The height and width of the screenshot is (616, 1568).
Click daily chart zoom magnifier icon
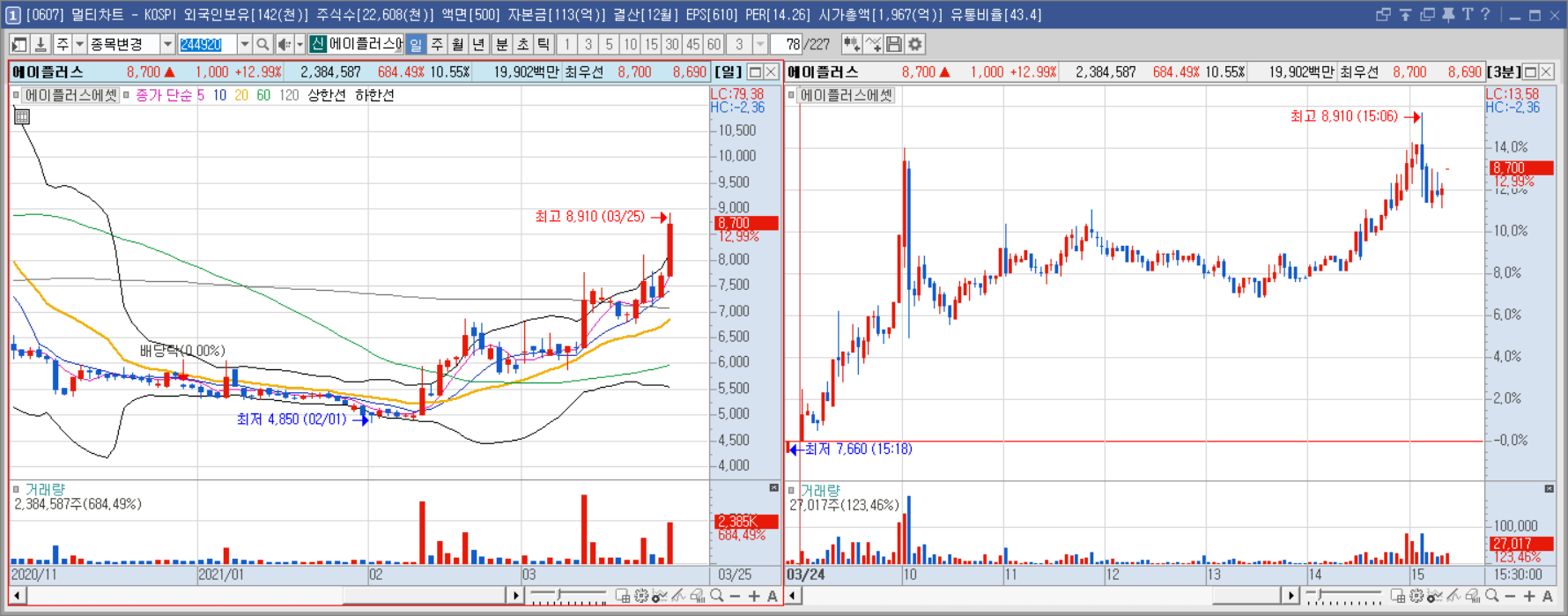pyautogui.click(x=717, y=597)
